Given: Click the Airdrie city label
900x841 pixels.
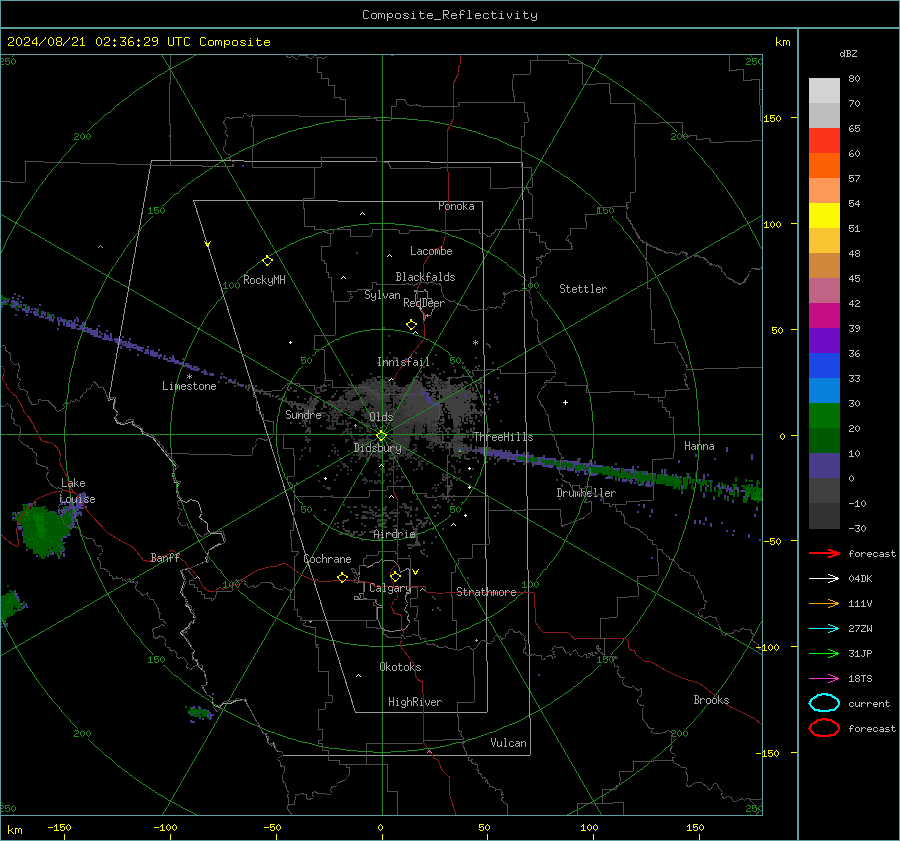Looking at the screenshot, I should point(394,534).
